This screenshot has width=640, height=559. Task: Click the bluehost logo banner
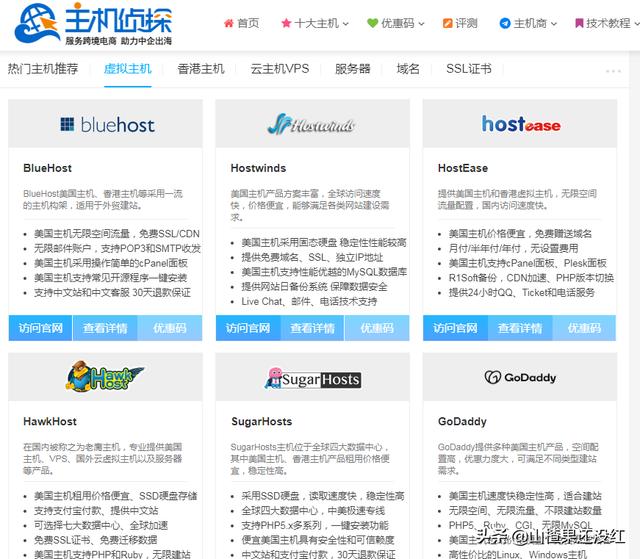point(105,124)
